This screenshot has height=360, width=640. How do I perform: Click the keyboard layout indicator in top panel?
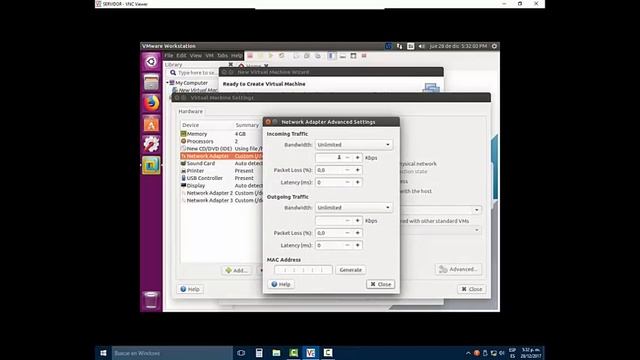pyautogui.click(x=411, y=46)
